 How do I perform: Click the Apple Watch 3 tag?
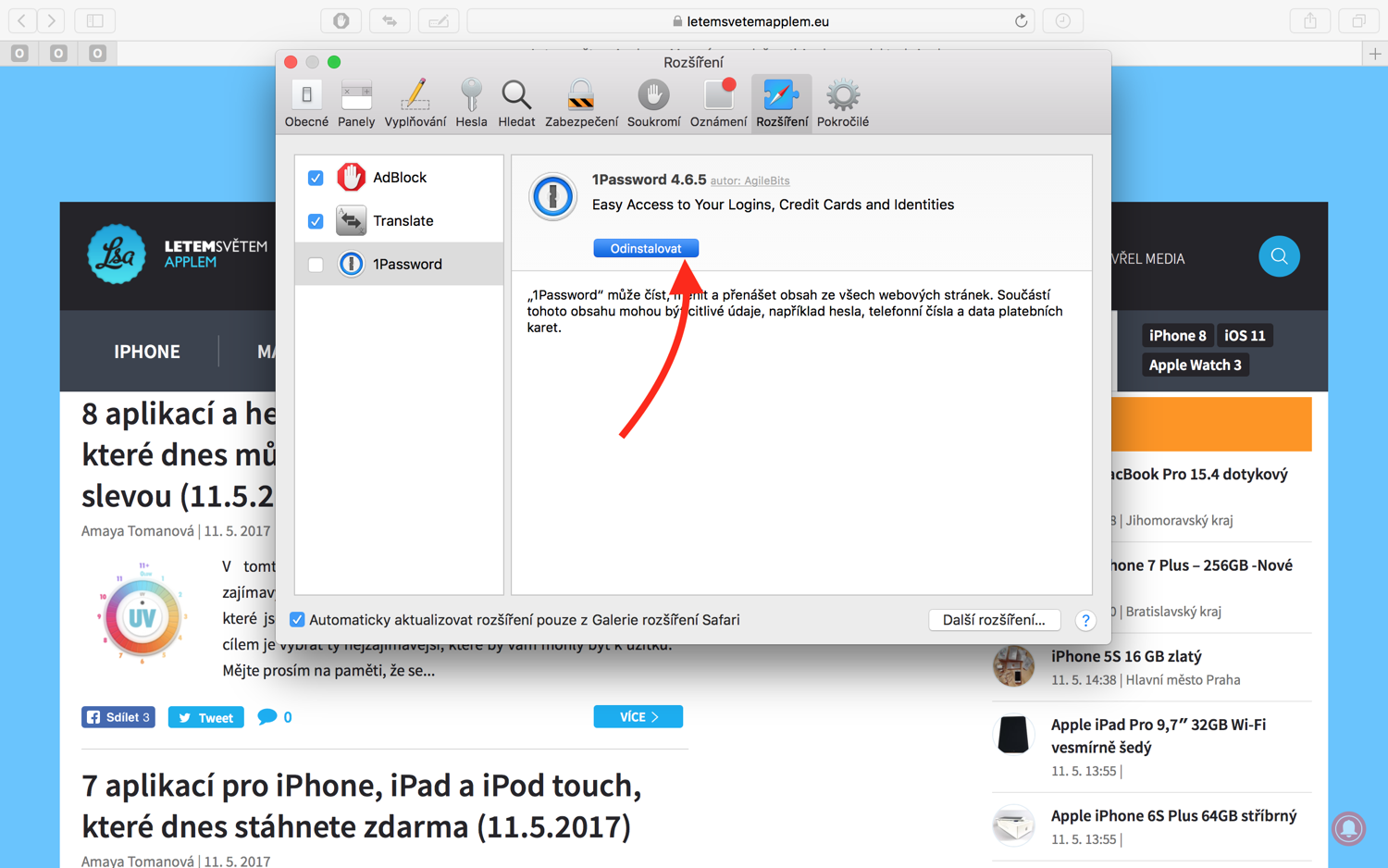pos(1196,365)
